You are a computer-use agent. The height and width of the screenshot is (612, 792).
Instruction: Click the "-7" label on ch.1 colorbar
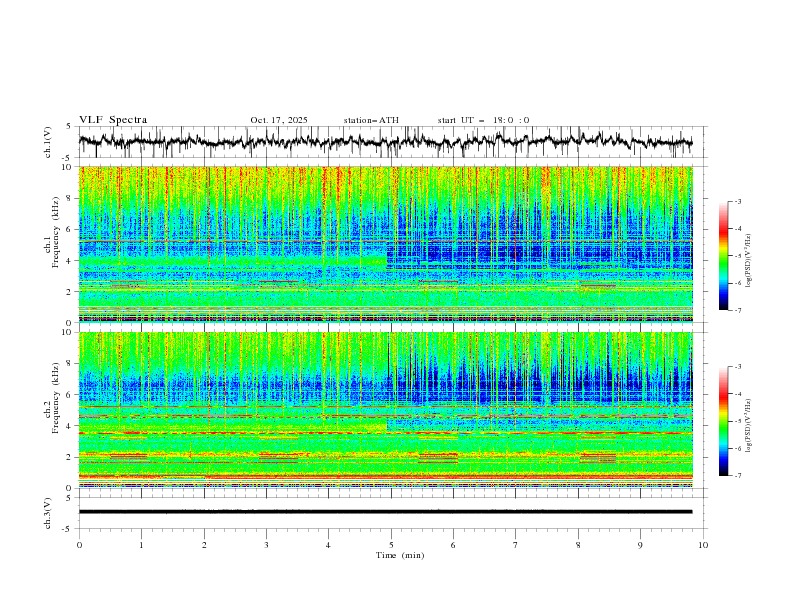(738, 310)
